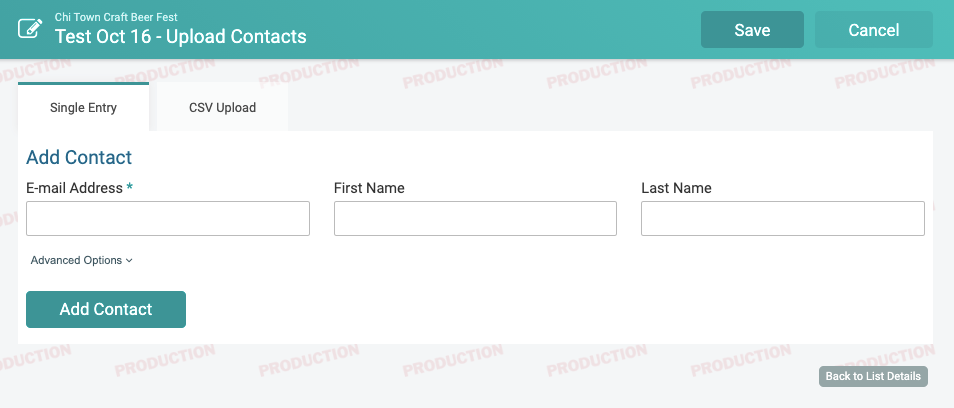Image resolution: width=954 pixels, height=408 pixels.
Task: Click the Chi Town Craft Beer Fest subtitle
Action: click(116, 17)
